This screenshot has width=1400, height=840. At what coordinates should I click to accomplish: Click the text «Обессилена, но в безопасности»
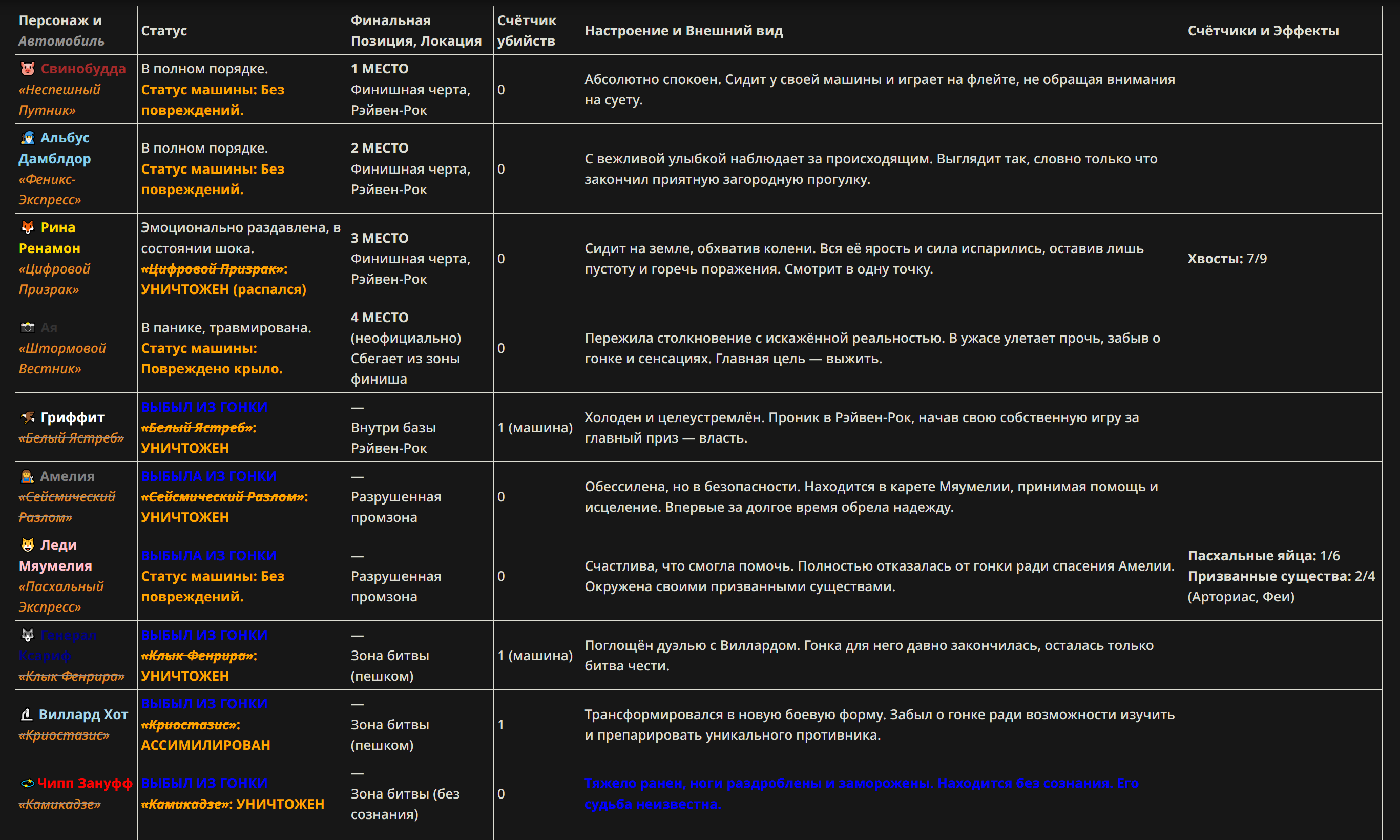coord(693,486)
